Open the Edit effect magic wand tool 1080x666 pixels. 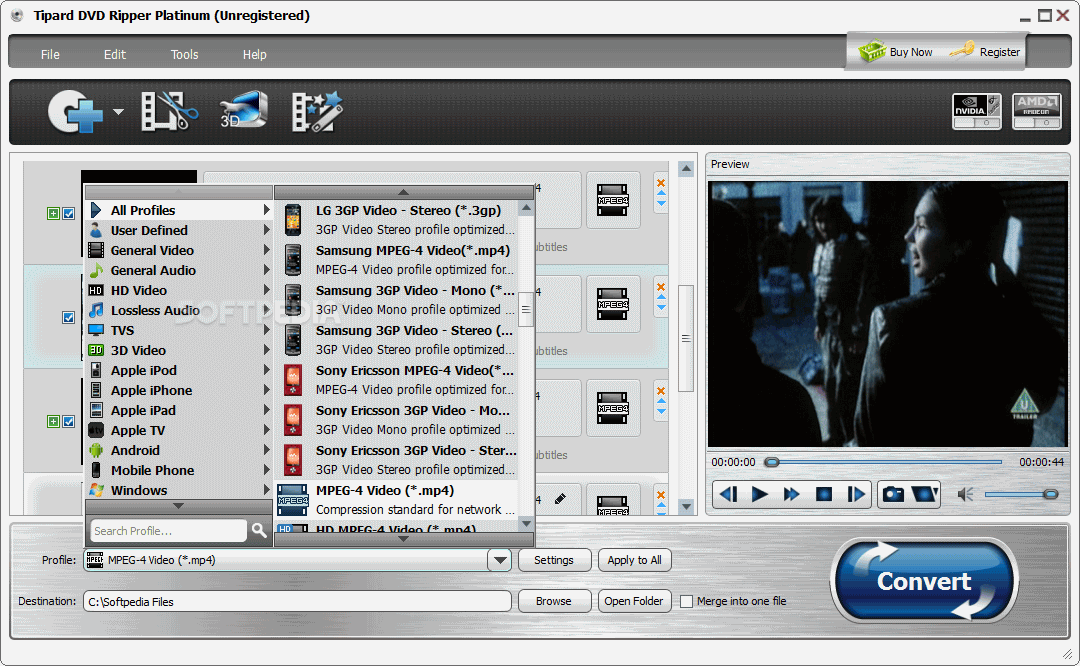316,111
